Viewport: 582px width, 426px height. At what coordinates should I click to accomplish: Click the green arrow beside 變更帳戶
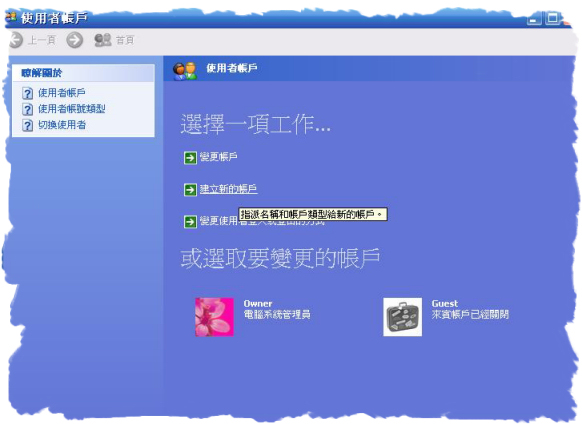190,158
